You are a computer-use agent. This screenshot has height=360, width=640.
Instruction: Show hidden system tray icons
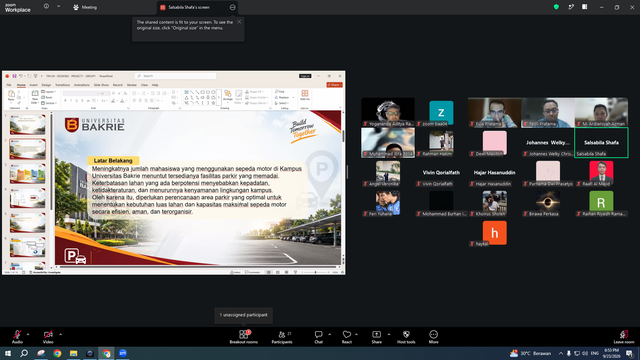561,353
